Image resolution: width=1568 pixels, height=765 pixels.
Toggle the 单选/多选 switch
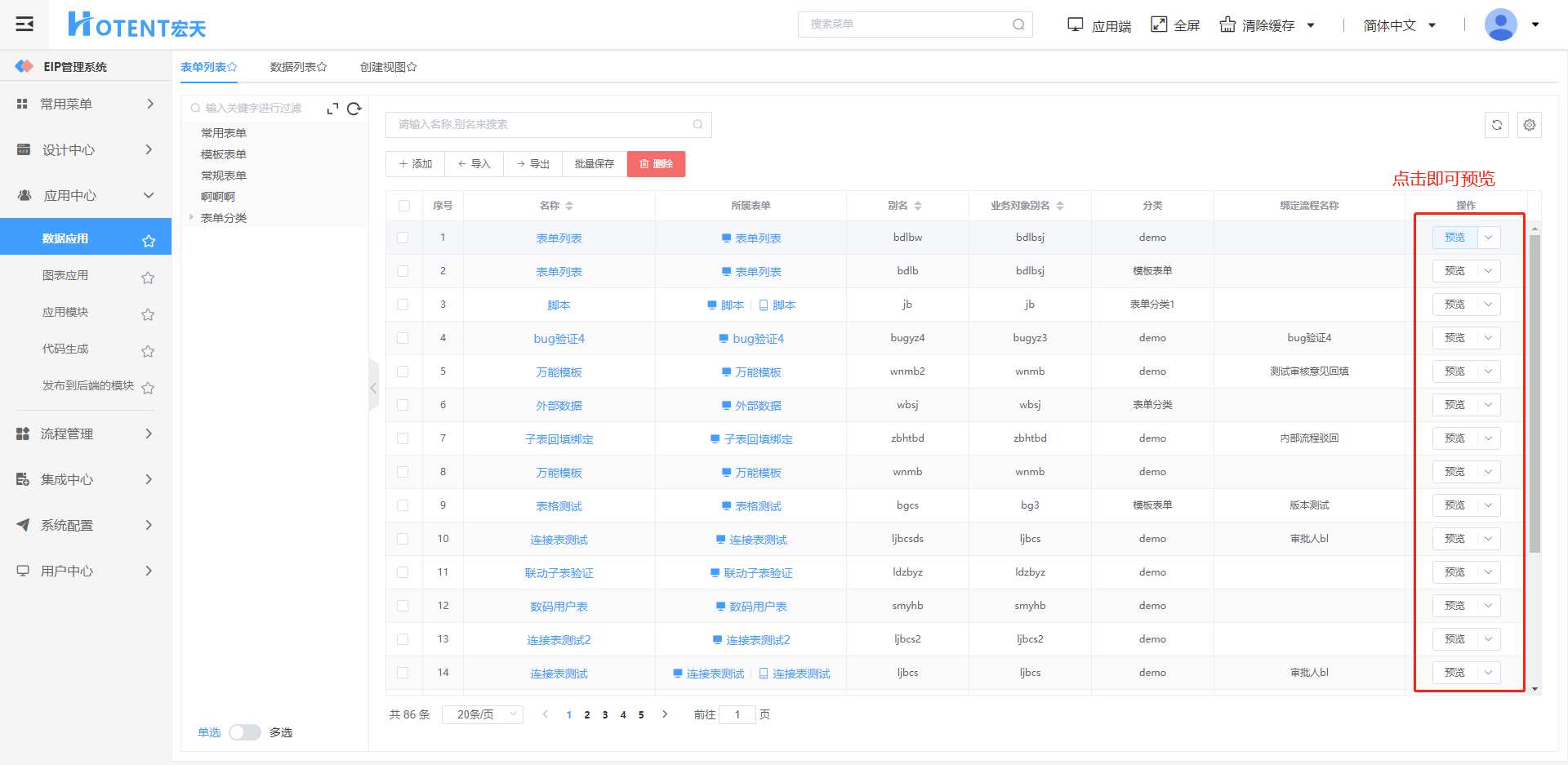244,732
